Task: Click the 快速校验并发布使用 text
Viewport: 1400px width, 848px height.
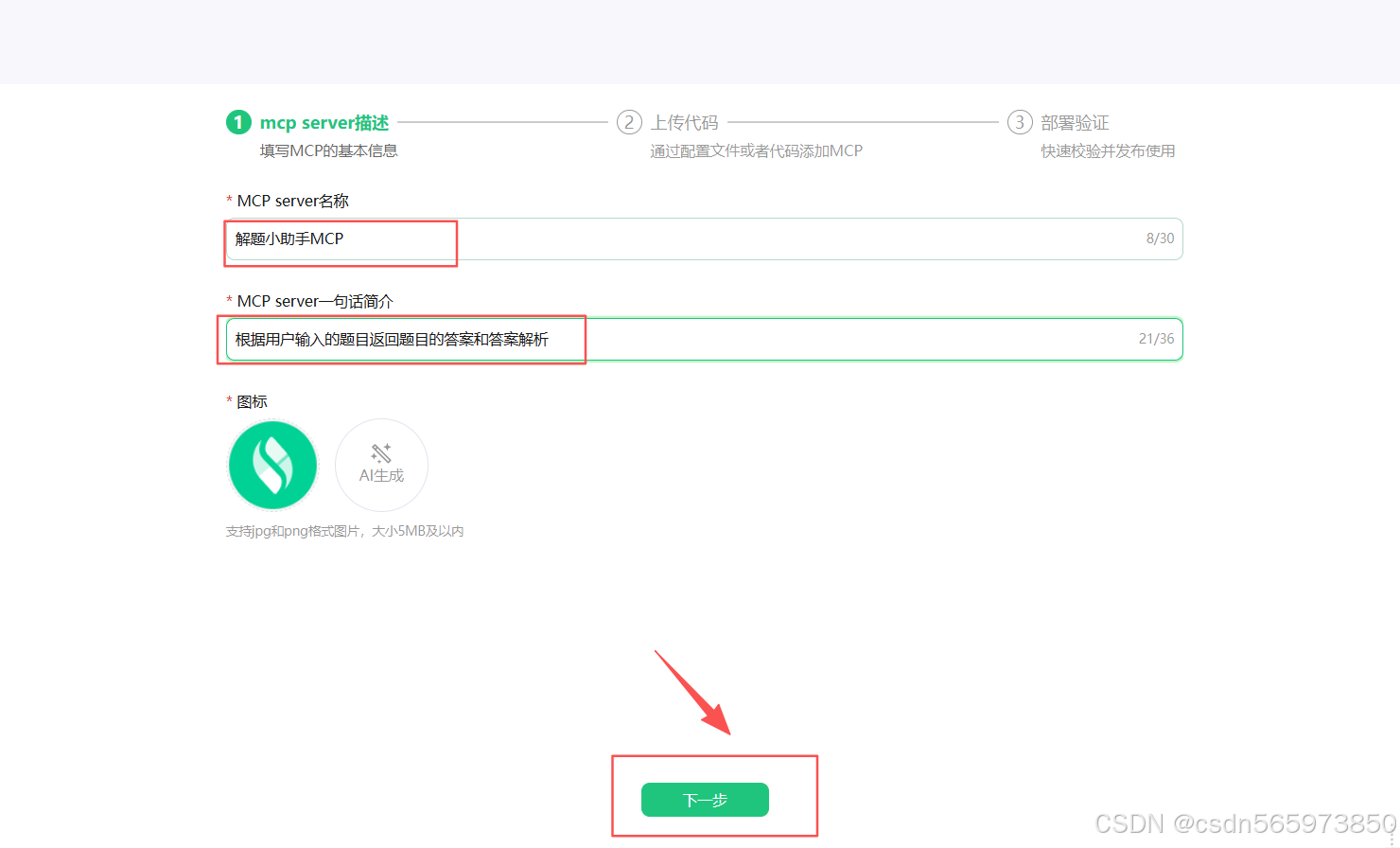Action: [1108, 150]
